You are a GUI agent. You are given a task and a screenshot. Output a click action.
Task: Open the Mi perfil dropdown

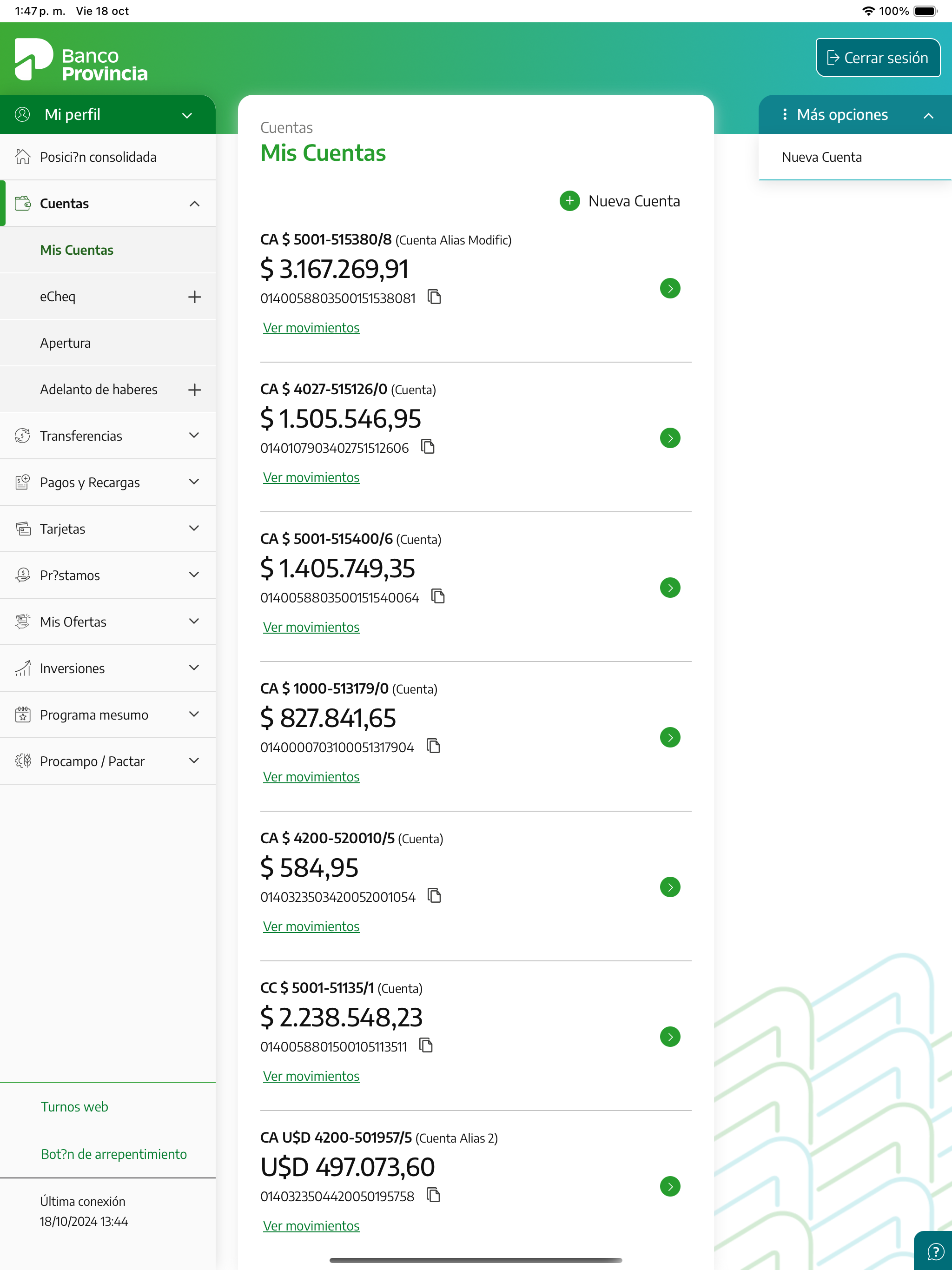tap(186, 115)
